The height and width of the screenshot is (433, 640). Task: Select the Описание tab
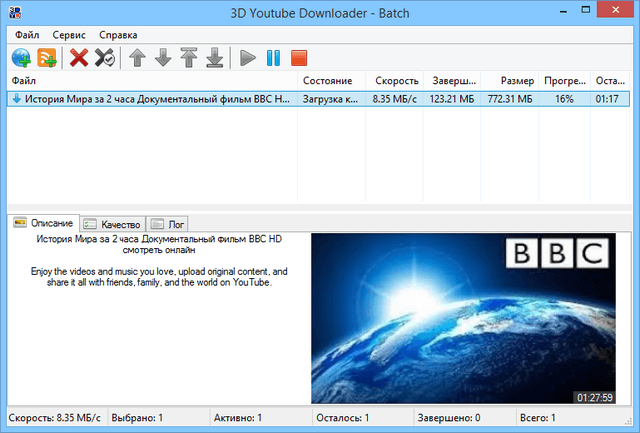(x=43, y=224)
